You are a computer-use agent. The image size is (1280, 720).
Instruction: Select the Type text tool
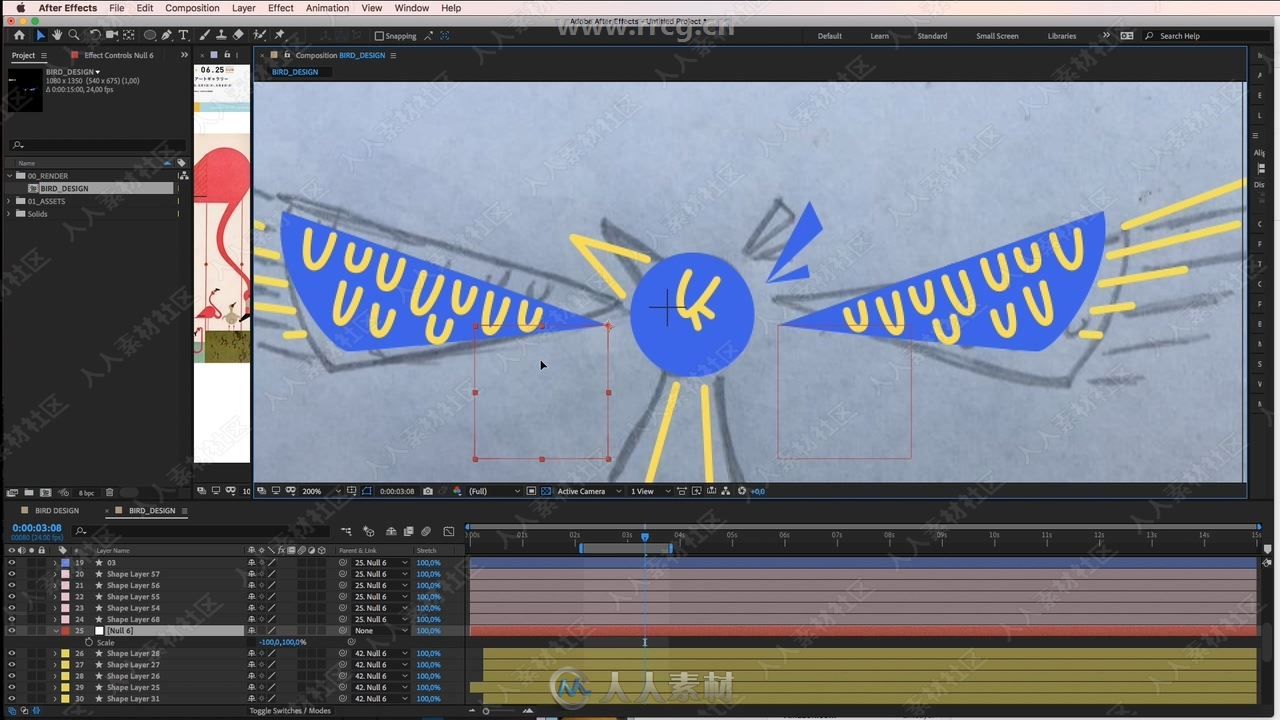183,35
